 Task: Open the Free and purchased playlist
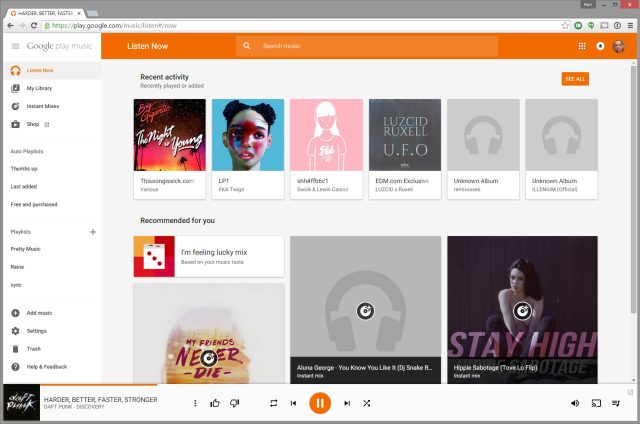click(x=34, y=204)
